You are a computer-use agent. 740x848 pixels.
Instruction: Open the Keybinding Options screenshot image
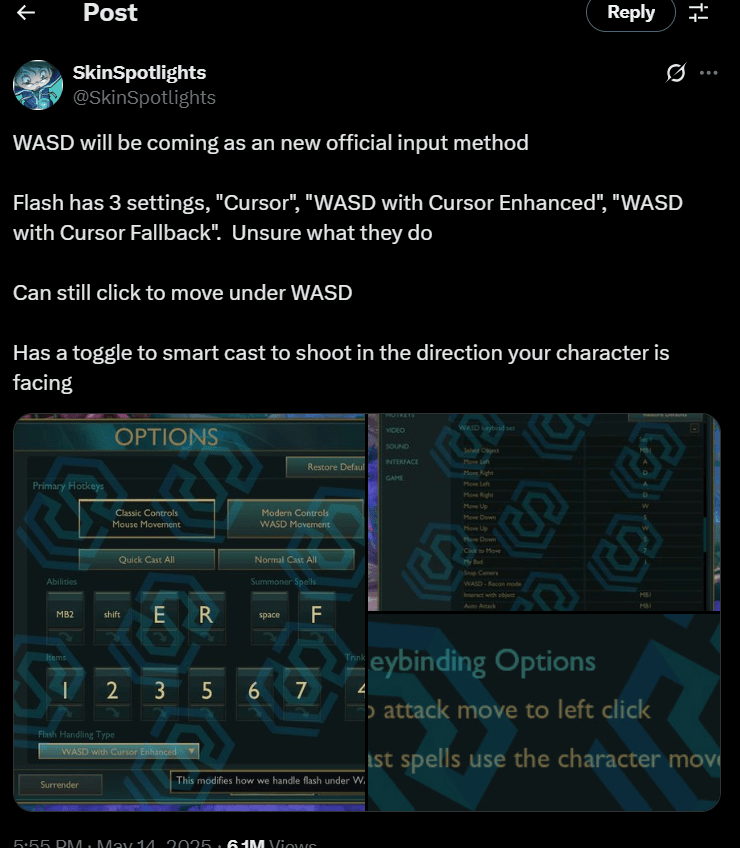[x=544, y=712]
